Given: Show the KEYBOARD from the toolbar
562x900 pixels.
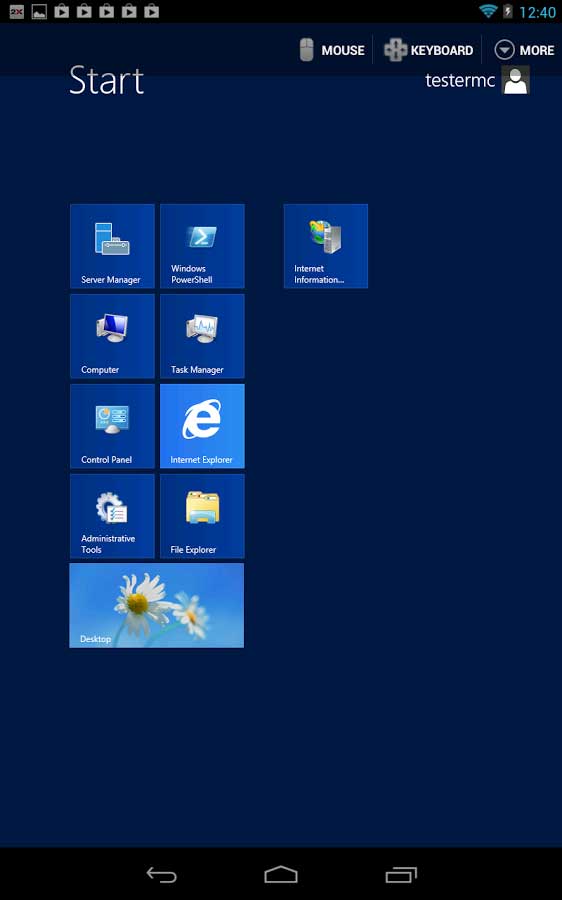Looking at the screenshot, I should coord(428,50).
